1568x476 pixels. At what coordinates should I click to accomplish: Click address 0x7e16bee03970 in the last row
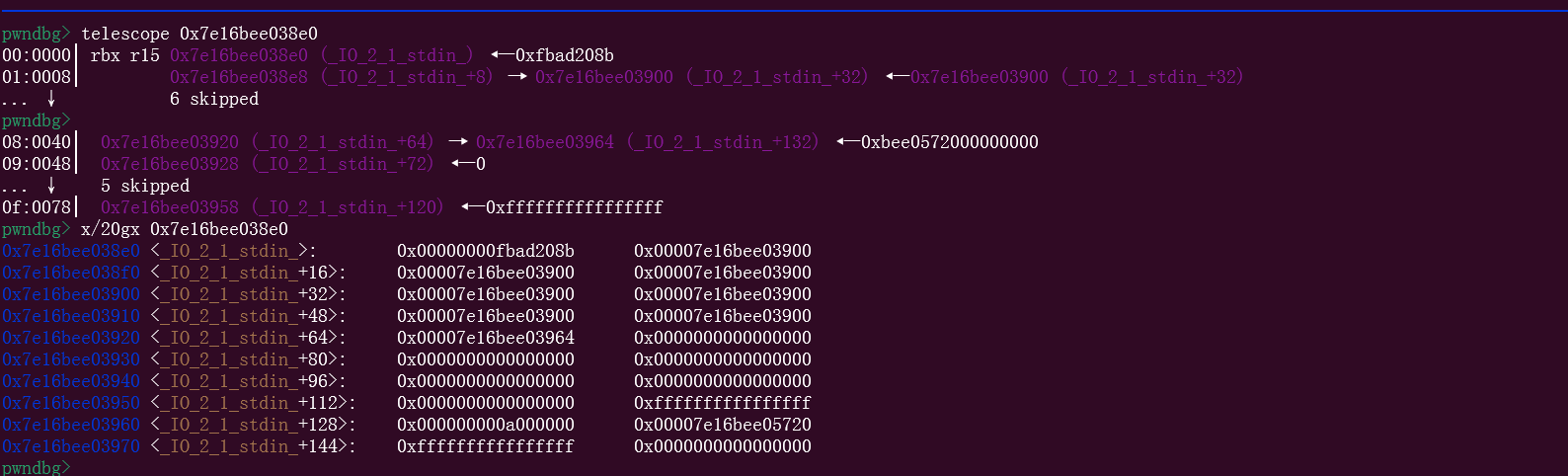coord(71,446)
